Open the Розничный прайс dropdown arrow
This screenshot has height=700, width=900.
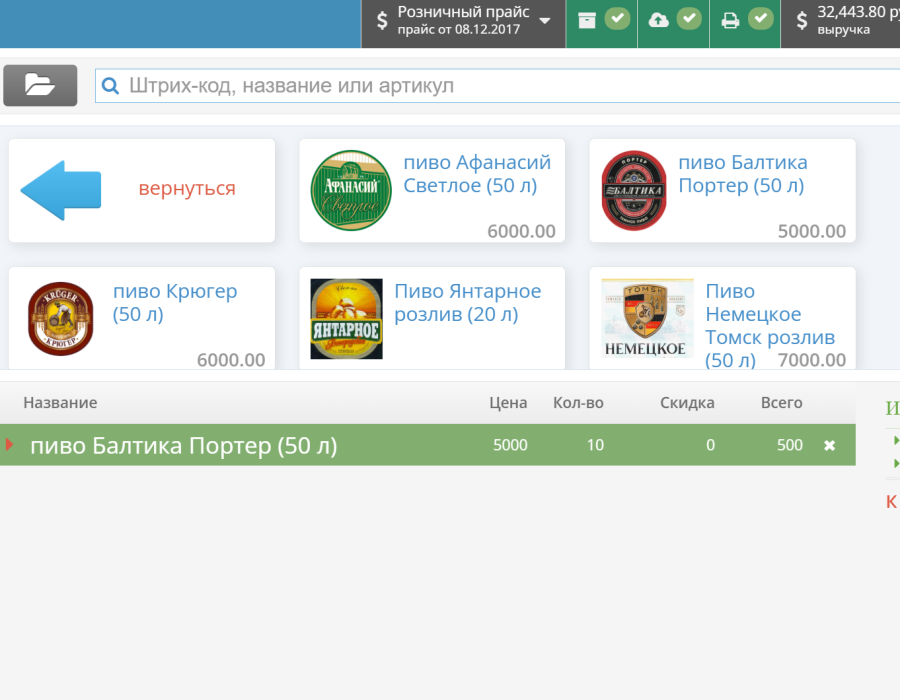(545, 21)
